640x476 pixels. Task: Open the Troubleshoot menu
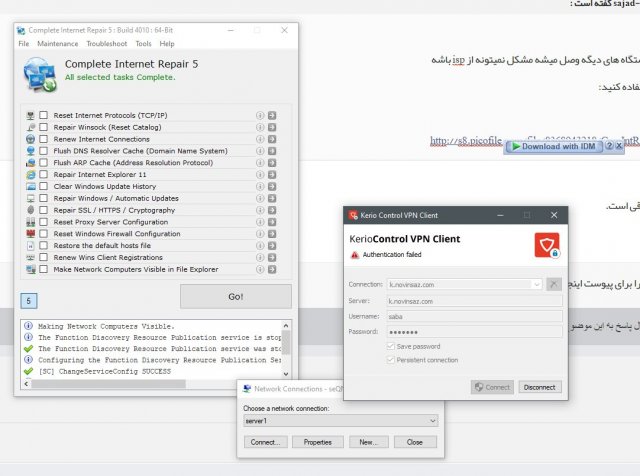click(x=107, y=44)
